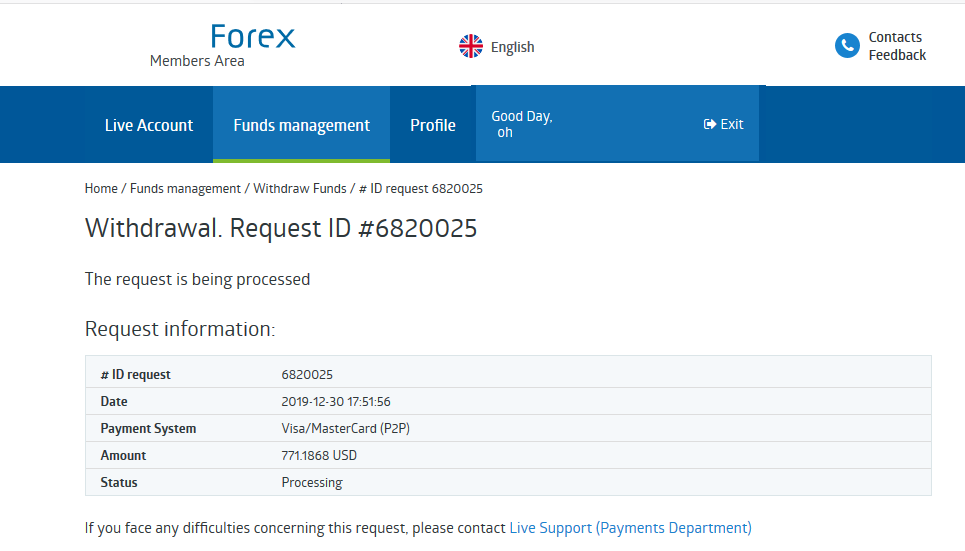Click the Exit link

click(732, 124)
